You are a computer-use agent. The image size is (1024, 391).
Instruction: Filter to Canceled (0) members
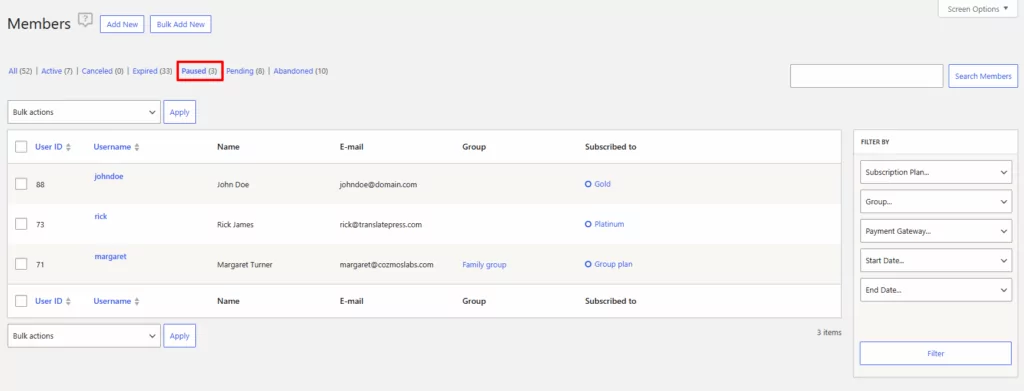point(103,71)
